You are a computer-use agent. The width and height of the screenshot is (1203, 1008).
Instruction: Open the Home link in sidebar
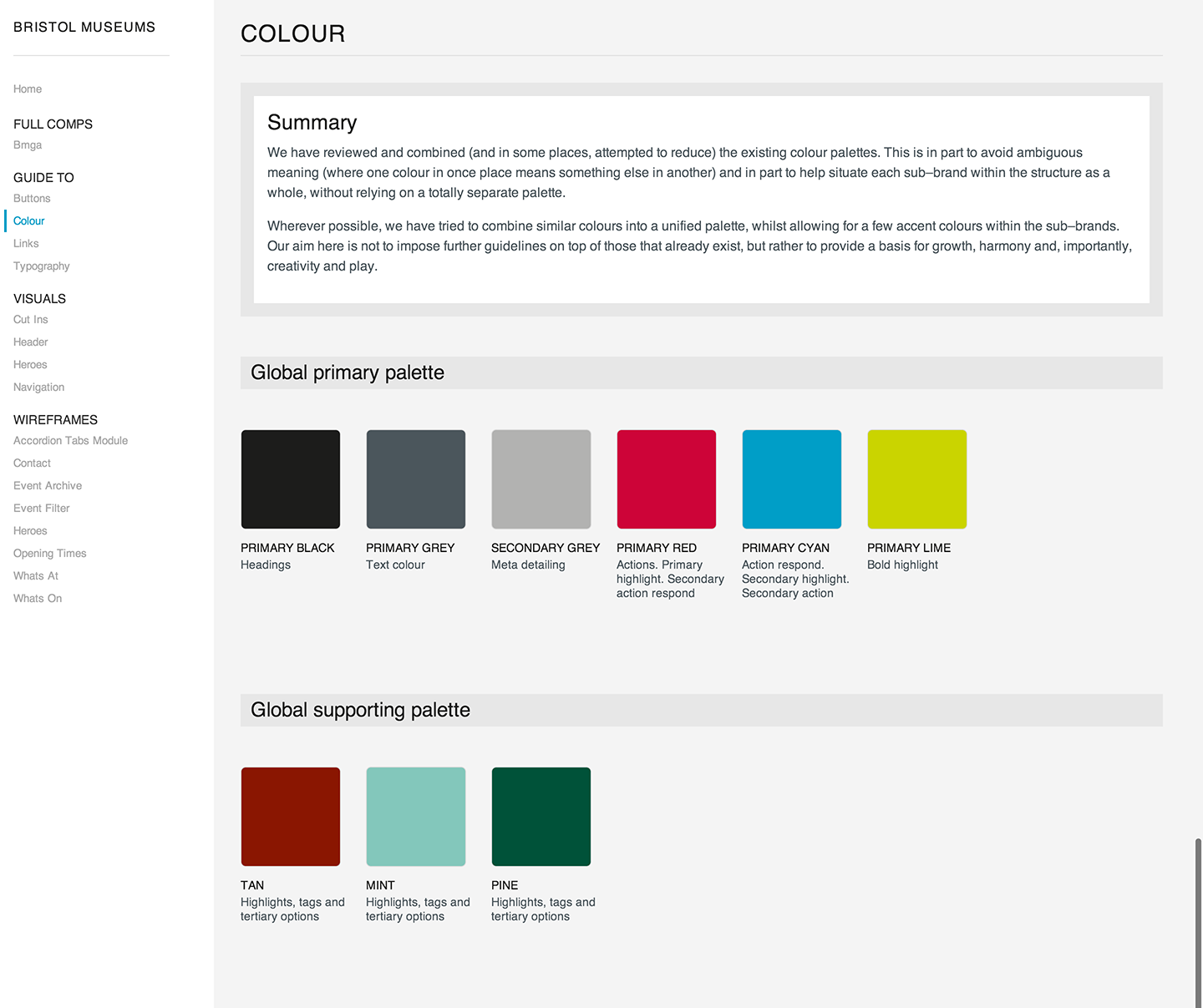[28, 89]
